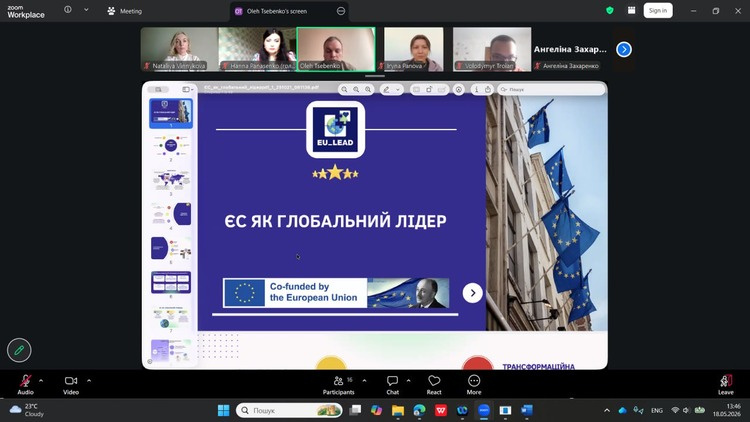
Task: Open the markup pen dropdown arrow
Action: pyautogui.click(x=397, y=89)
